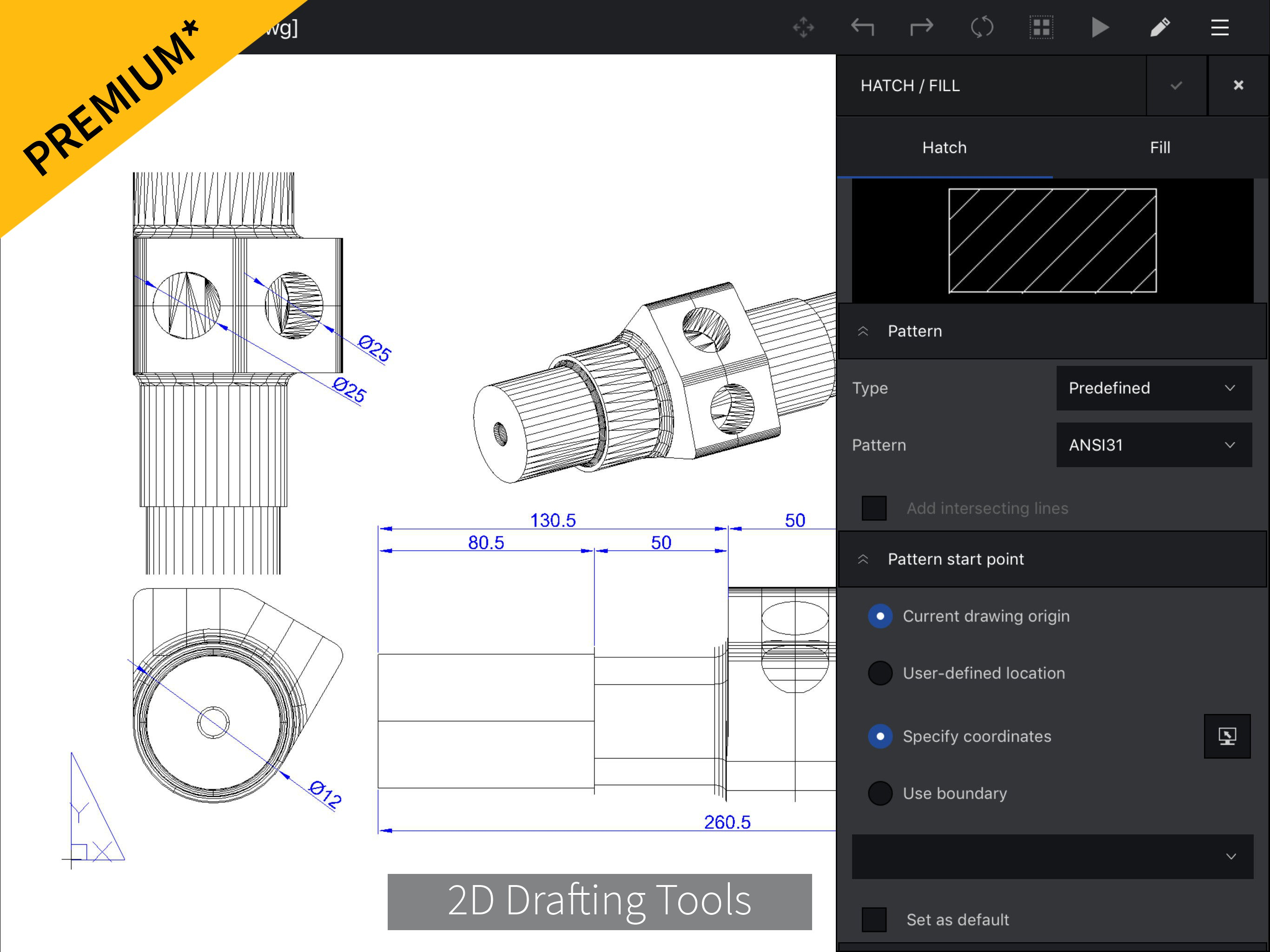Select User-defined location radio button
Viewport: 1270px width, 952px height.
[880, 673]
